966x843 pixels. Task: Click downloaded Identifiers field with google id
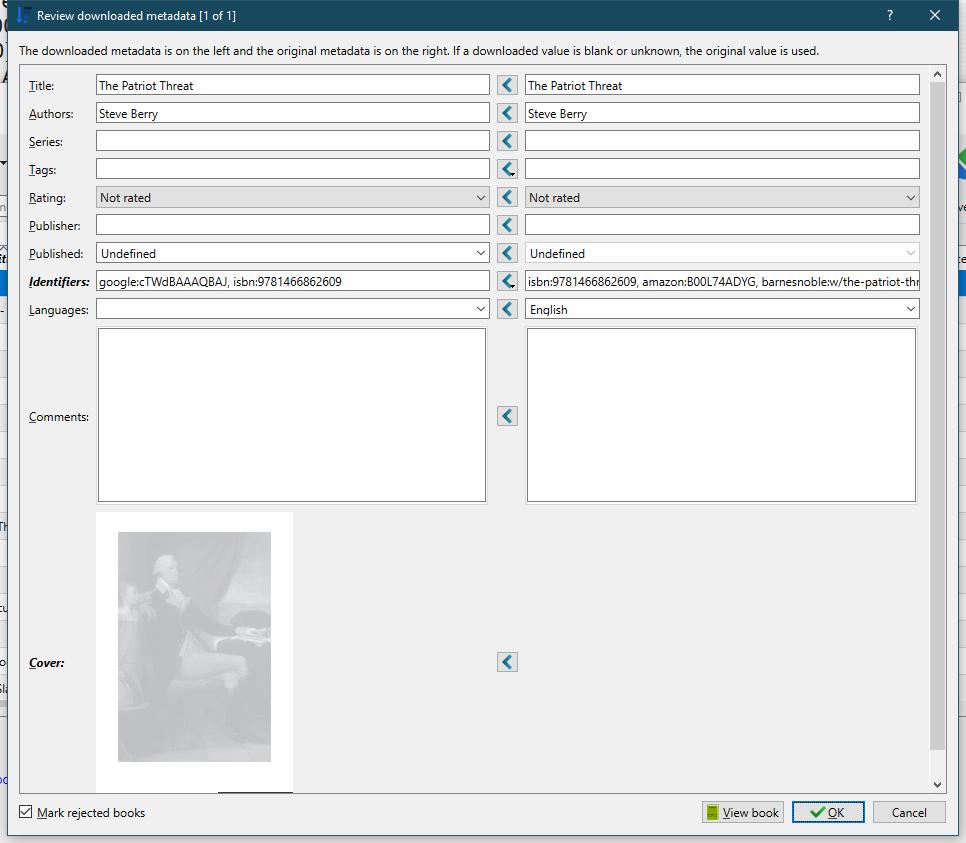point(293,282)
